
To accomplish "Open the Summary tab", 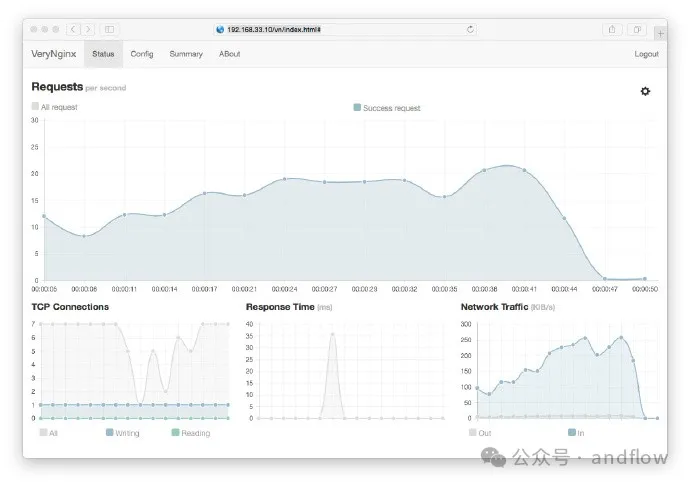I will click(186, 54).
